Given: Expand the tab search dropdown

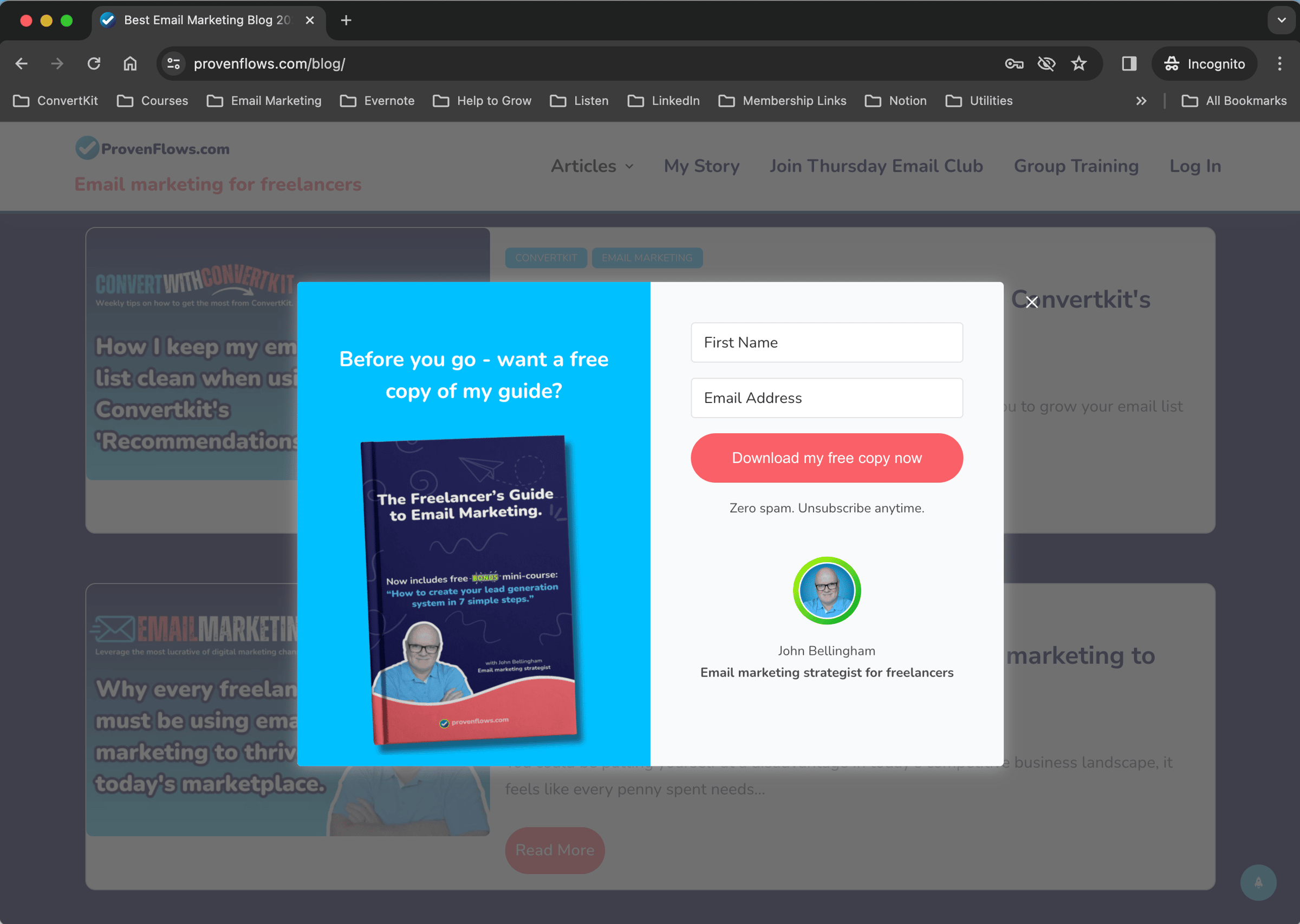Looking at the screenshot, I should pyautogui.click(x=1281, y=21).
